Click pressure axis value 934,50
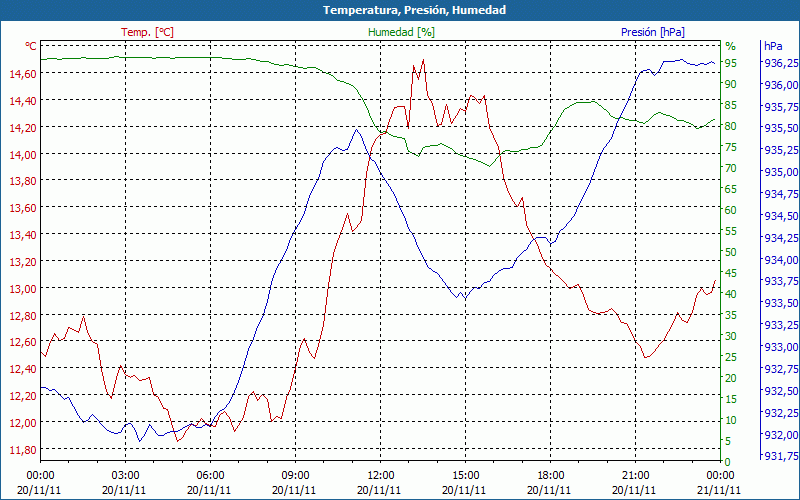Viewport: 800px width, 500px height. pyautogui.click(x=781, y=215)
